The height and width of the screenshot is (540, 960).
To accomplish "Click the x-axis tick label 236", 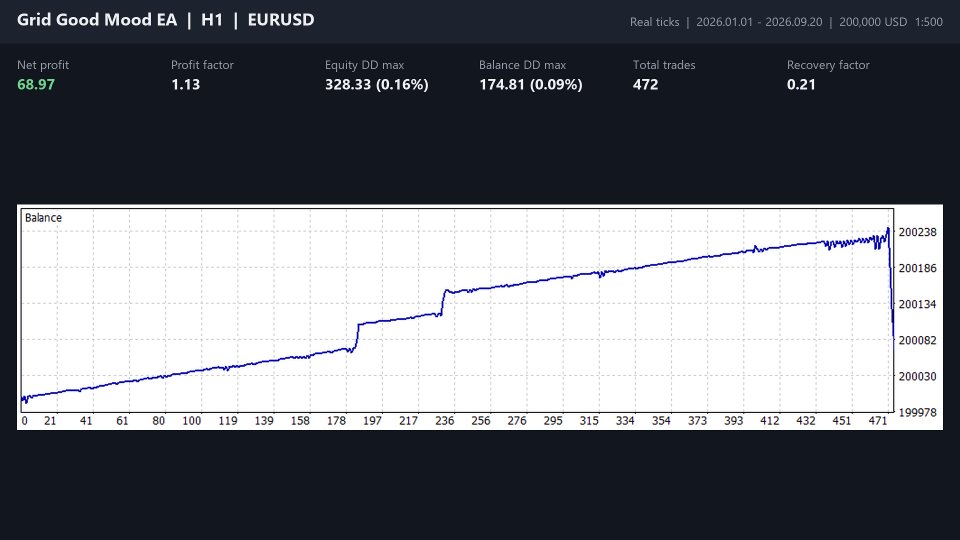I will [444, 421].
